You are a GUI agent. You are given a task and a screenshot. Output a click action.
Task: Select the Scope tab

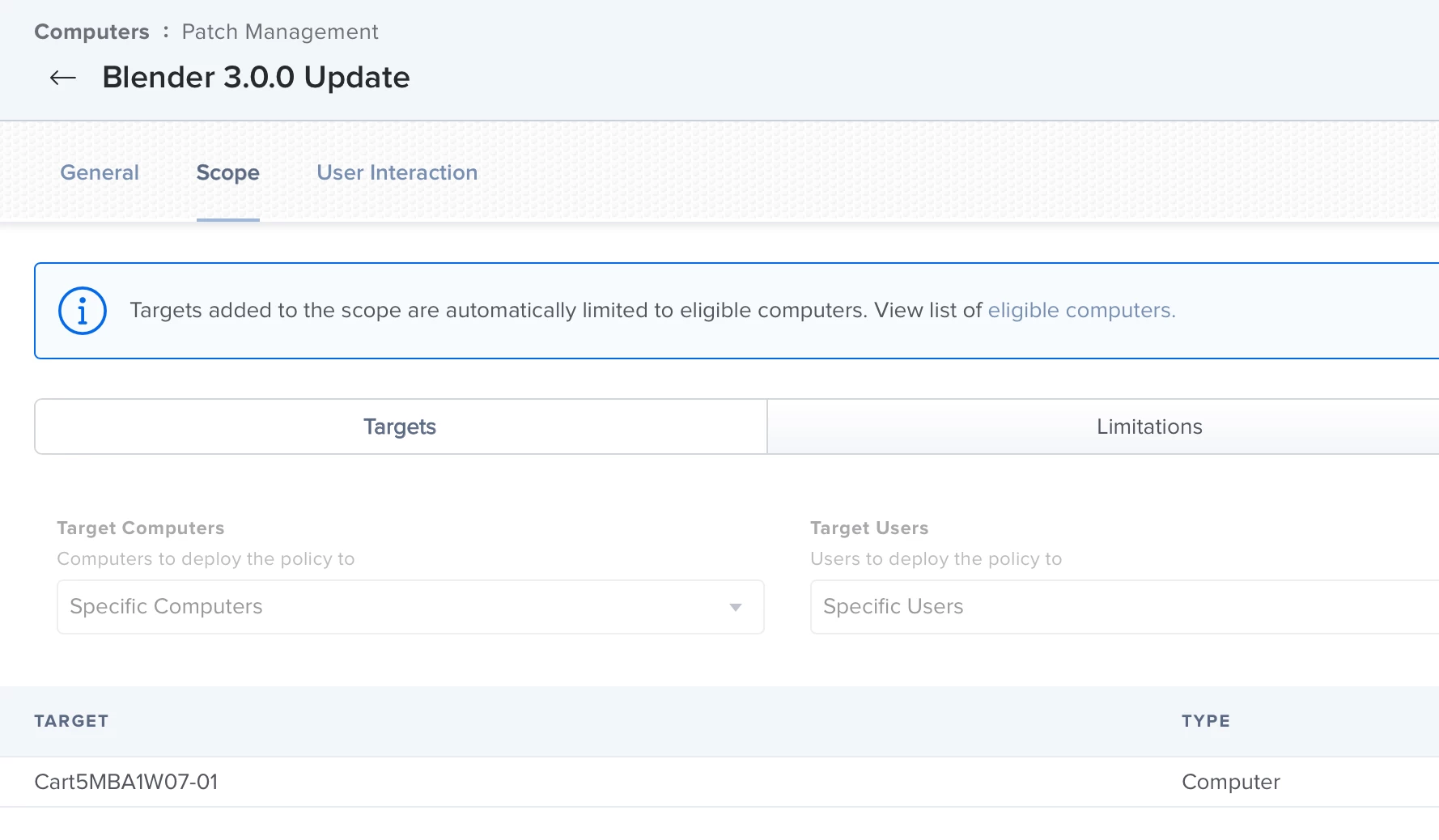click(x=228, y=172)
